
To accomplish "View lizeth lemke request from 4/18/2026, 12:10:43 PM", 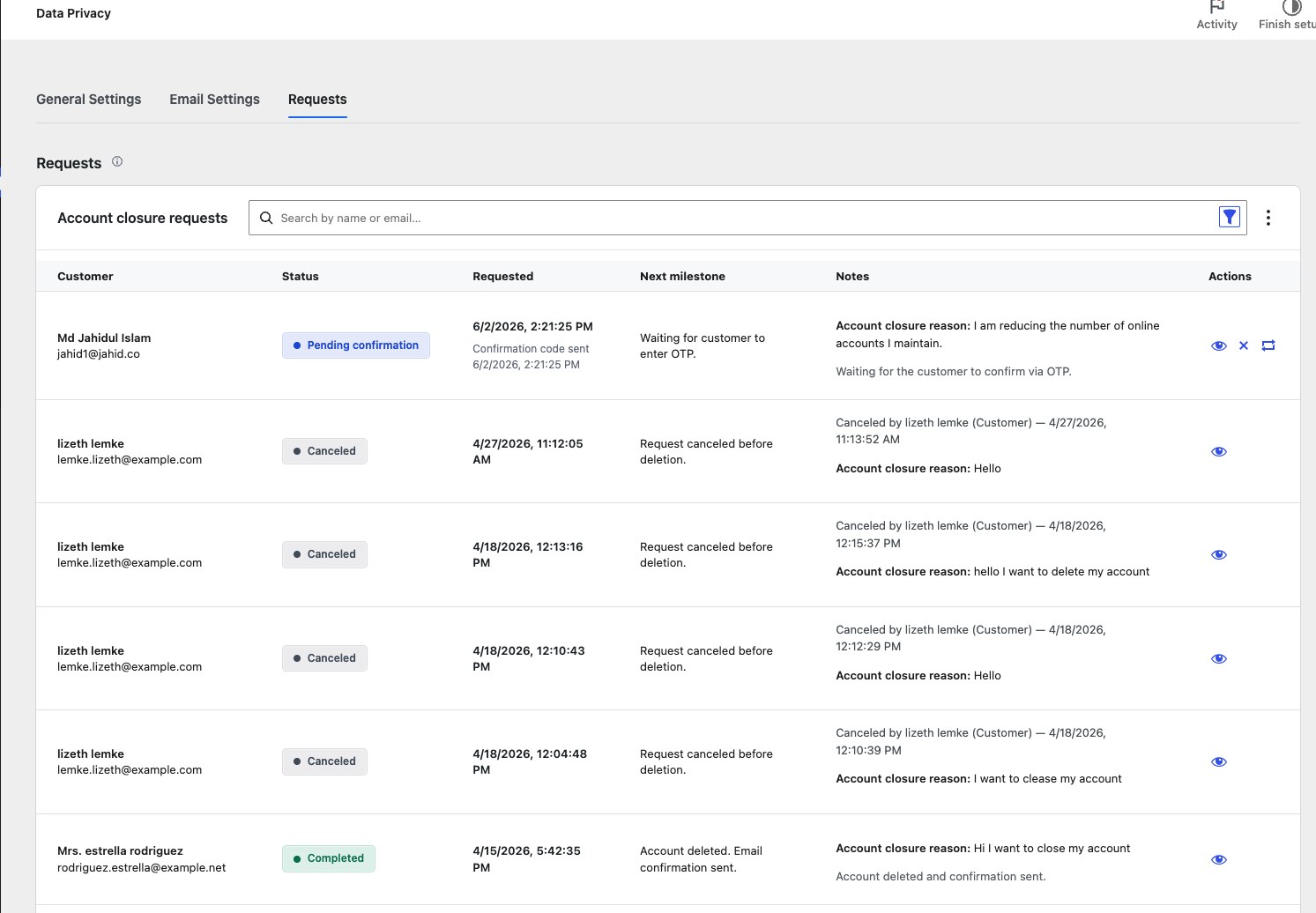I will 1219,658.
